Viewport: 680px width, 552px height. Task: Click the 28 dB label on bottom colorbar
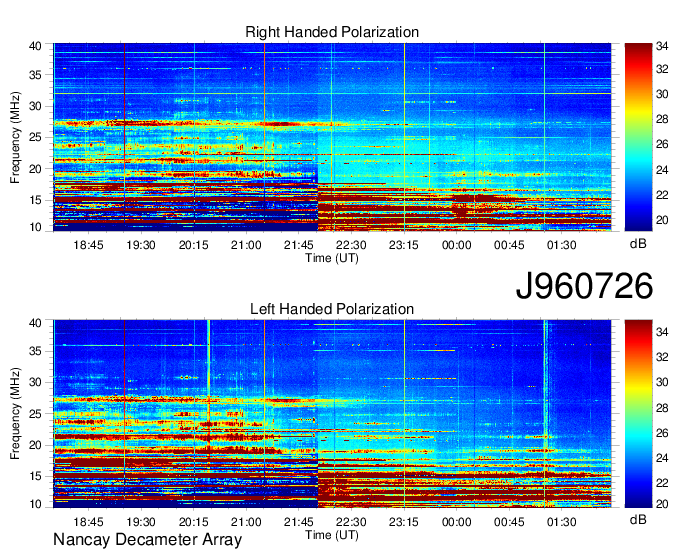[x=662, y=408]
